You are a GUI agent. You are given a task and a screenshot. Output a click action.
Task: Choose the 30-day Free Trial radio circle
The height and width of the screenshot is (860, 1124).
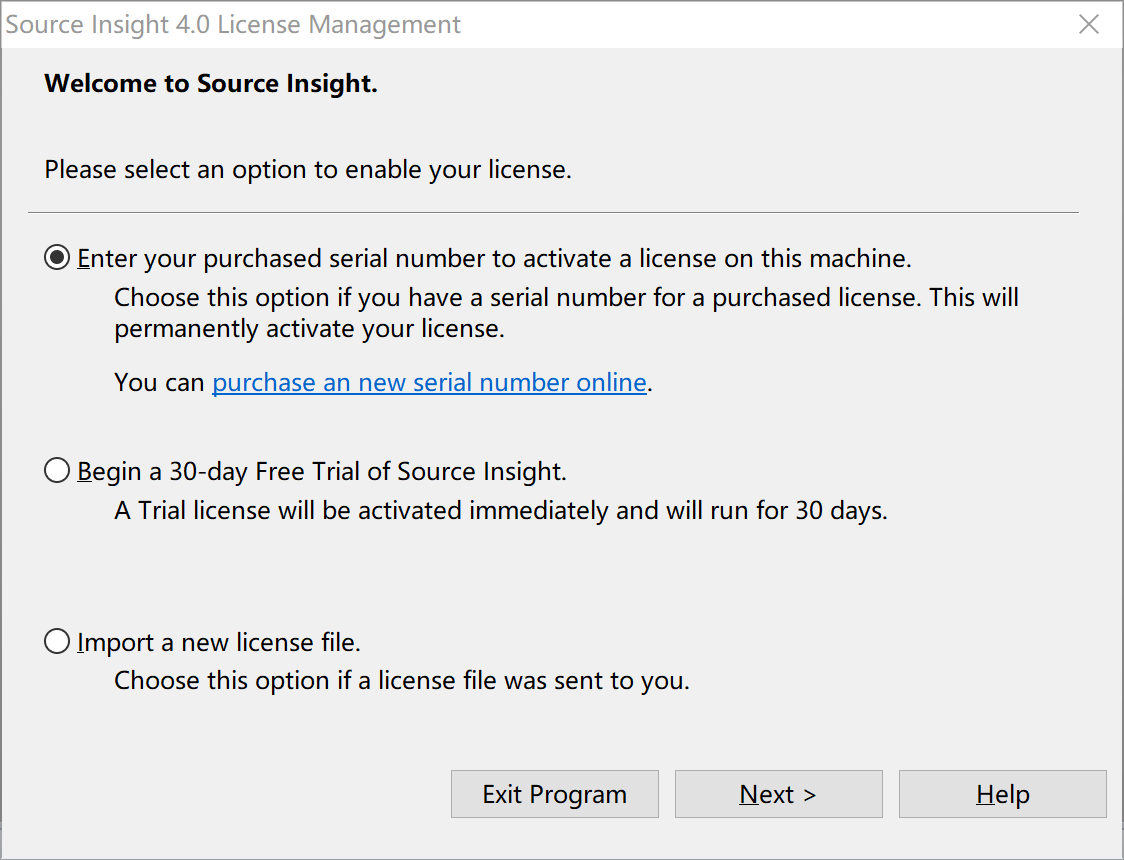pyautogui.click(x=57, y=471)
